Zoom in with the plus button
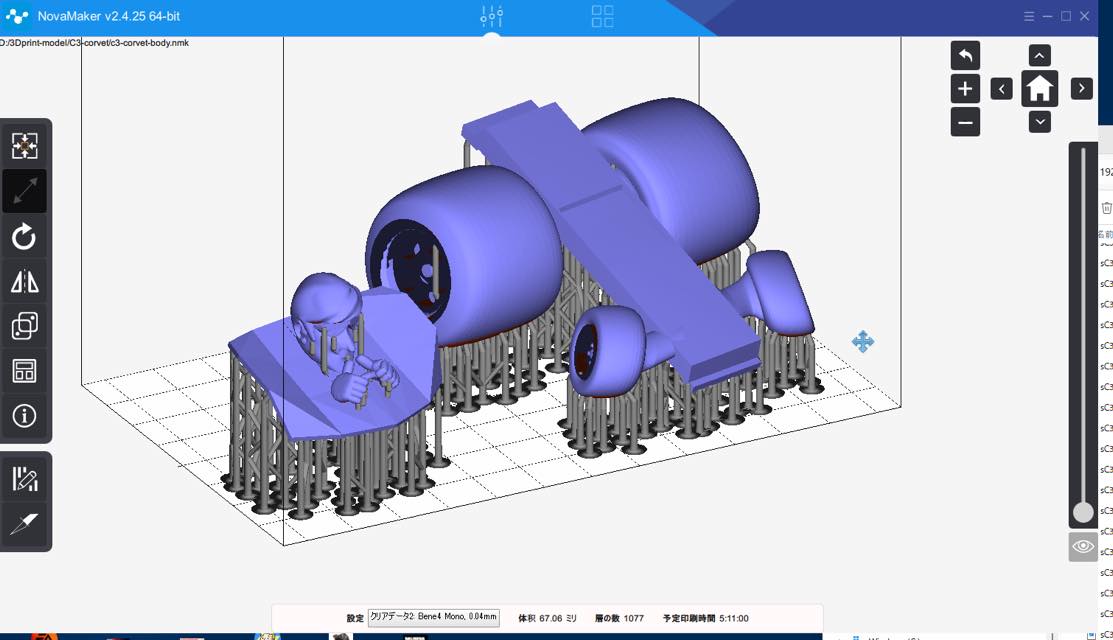Screen dimensions: 1113x640 pos(965,89)
